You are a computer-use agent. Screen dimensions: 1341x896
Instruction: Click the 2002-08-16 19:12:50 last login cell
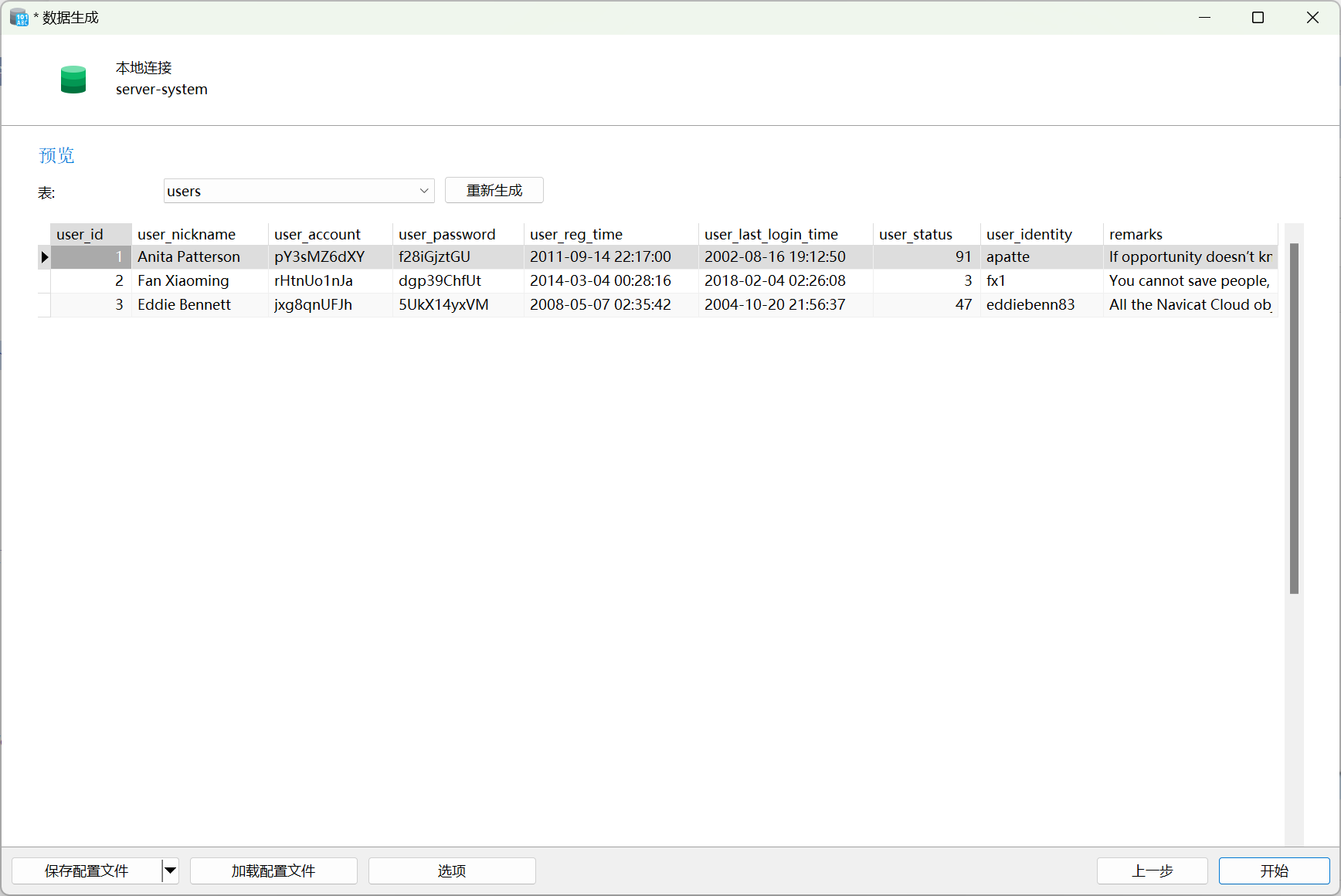pyautogui.click(x=786, y=257)
